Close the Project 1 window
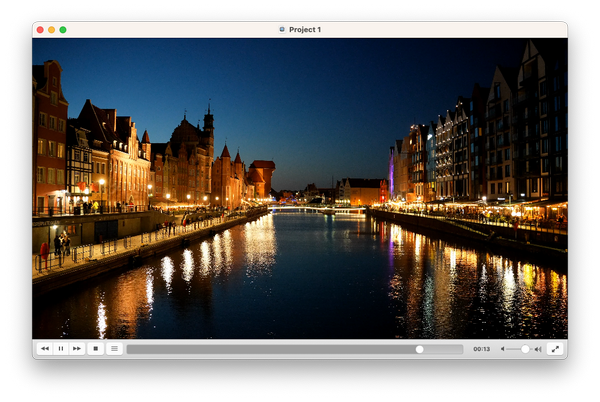 tap(40, 30)
